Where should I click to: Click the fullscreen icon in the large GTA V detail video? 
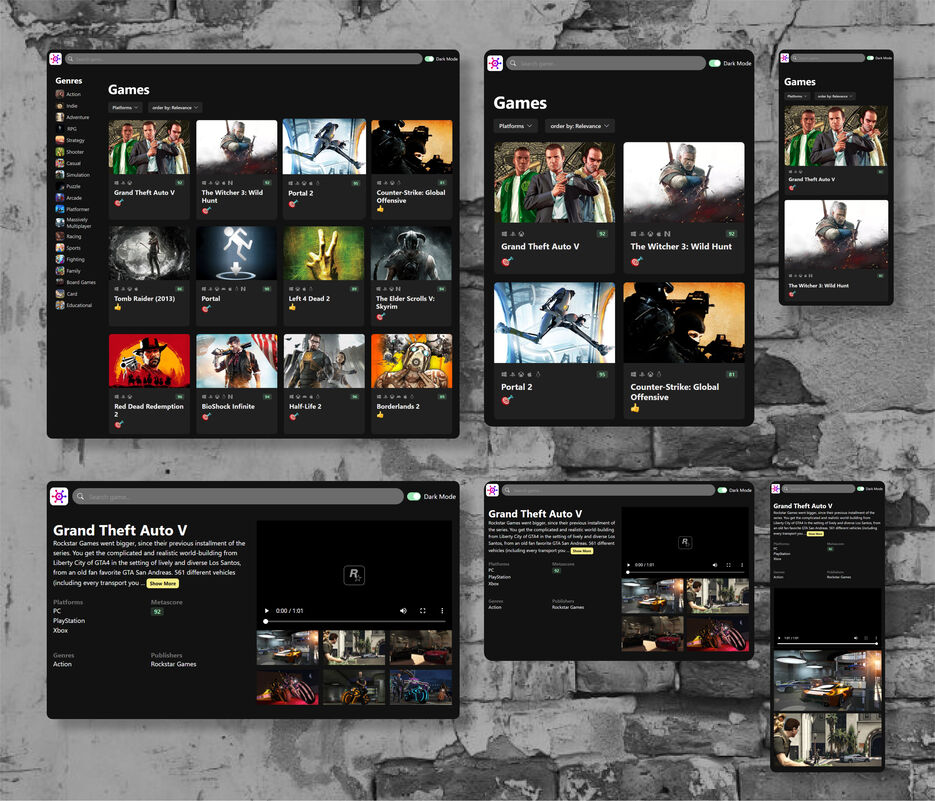point(423,611)
